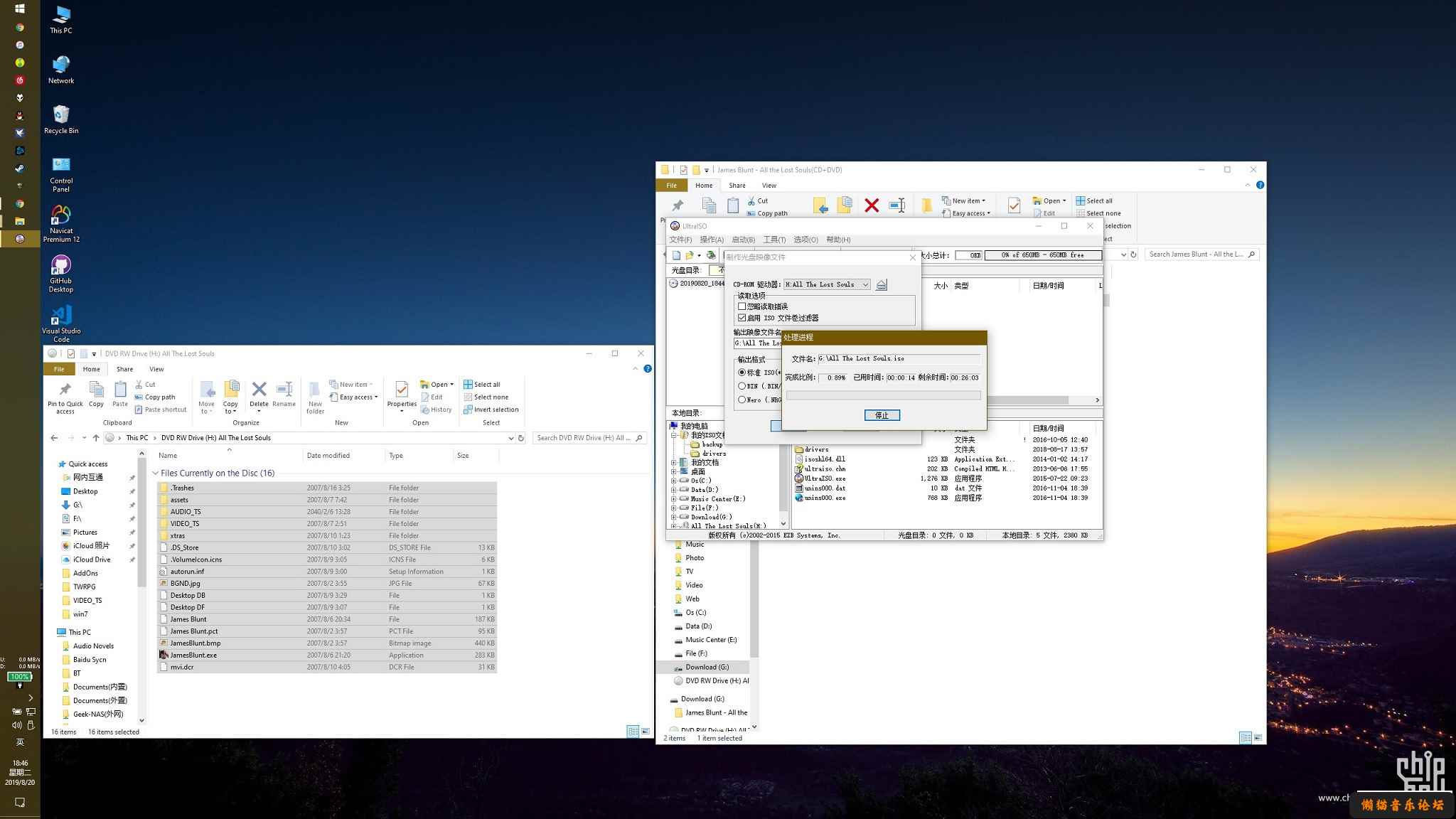Click Select none in DVD drive Explorer
This screenshot has width=1456, height=819.
[486, 397]
